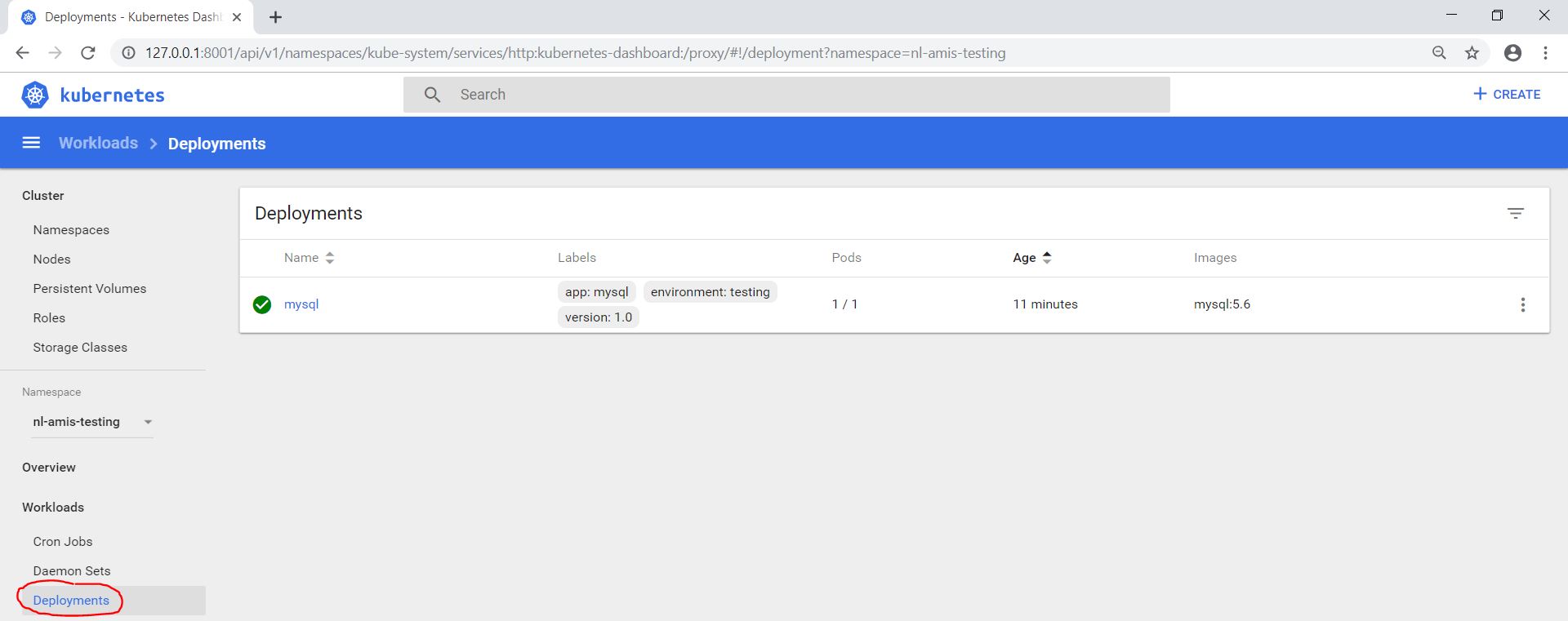
Task: Bookmark this page with the star icon
Action: click(x=1472, y=53)
